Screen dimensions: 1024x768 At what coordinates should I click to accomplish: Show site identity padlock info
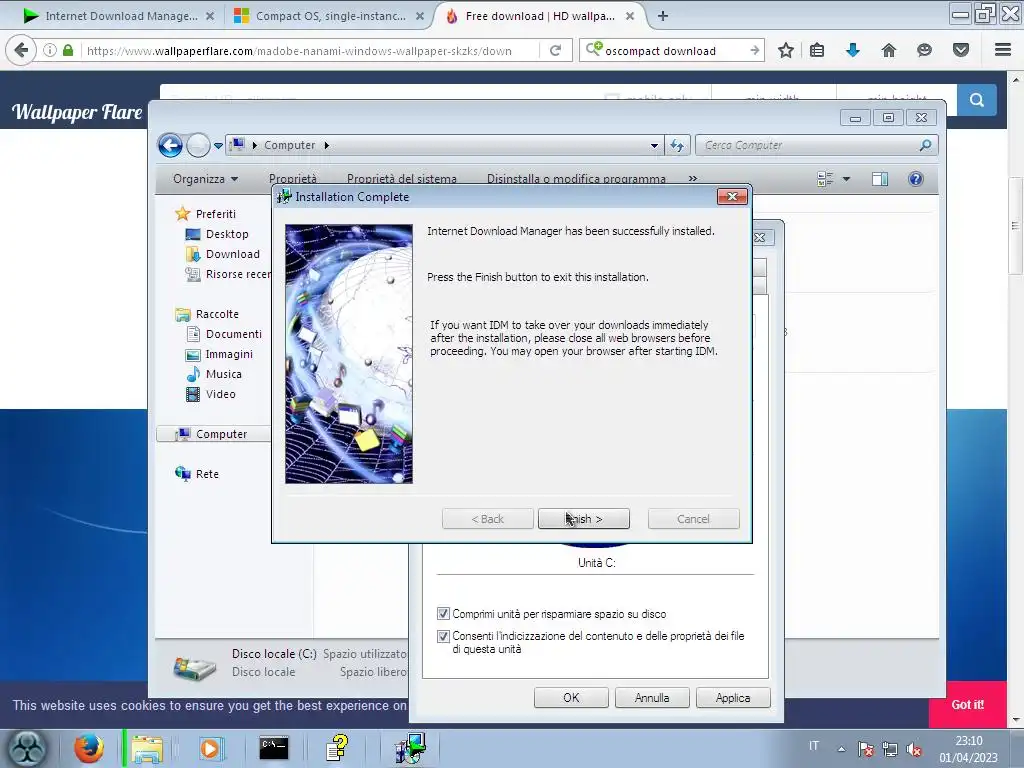68,50
